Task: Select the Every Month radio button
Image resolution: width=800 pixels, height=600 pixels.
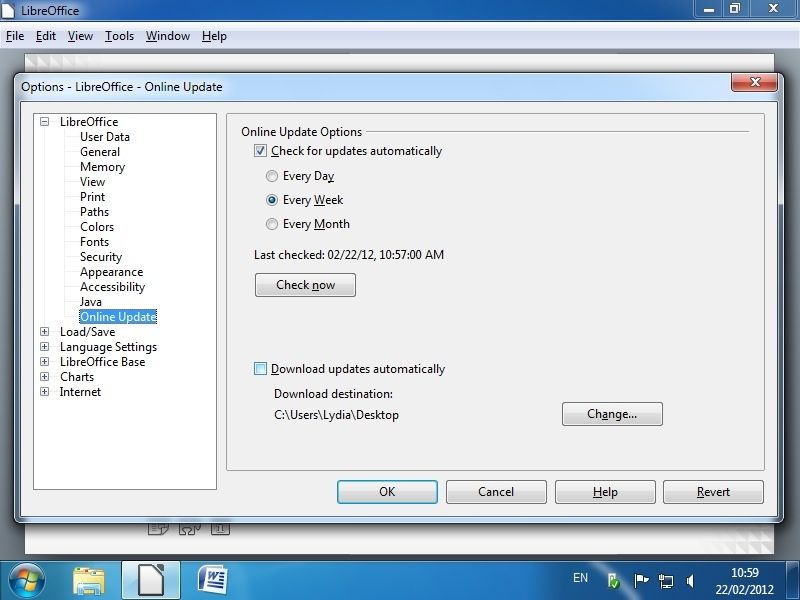Action: pyautogui.click(x=272, y=224)
